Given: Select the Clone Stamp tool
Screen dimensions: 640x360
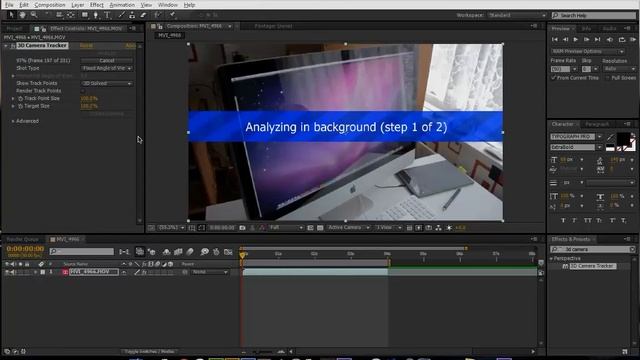Looking at the screenshot, I should (132, 15).
